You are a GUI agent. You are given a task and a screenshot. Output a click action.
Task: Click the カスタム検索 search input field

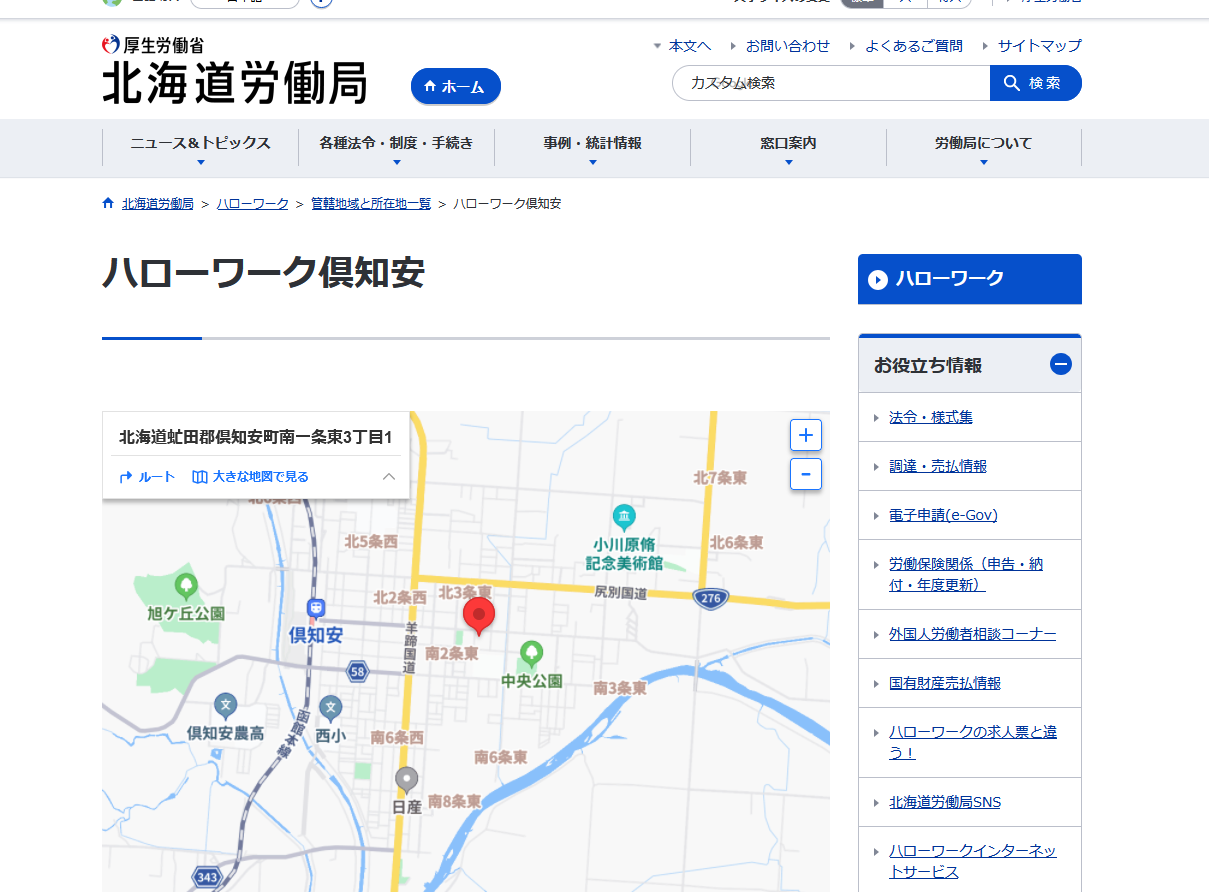830,83
